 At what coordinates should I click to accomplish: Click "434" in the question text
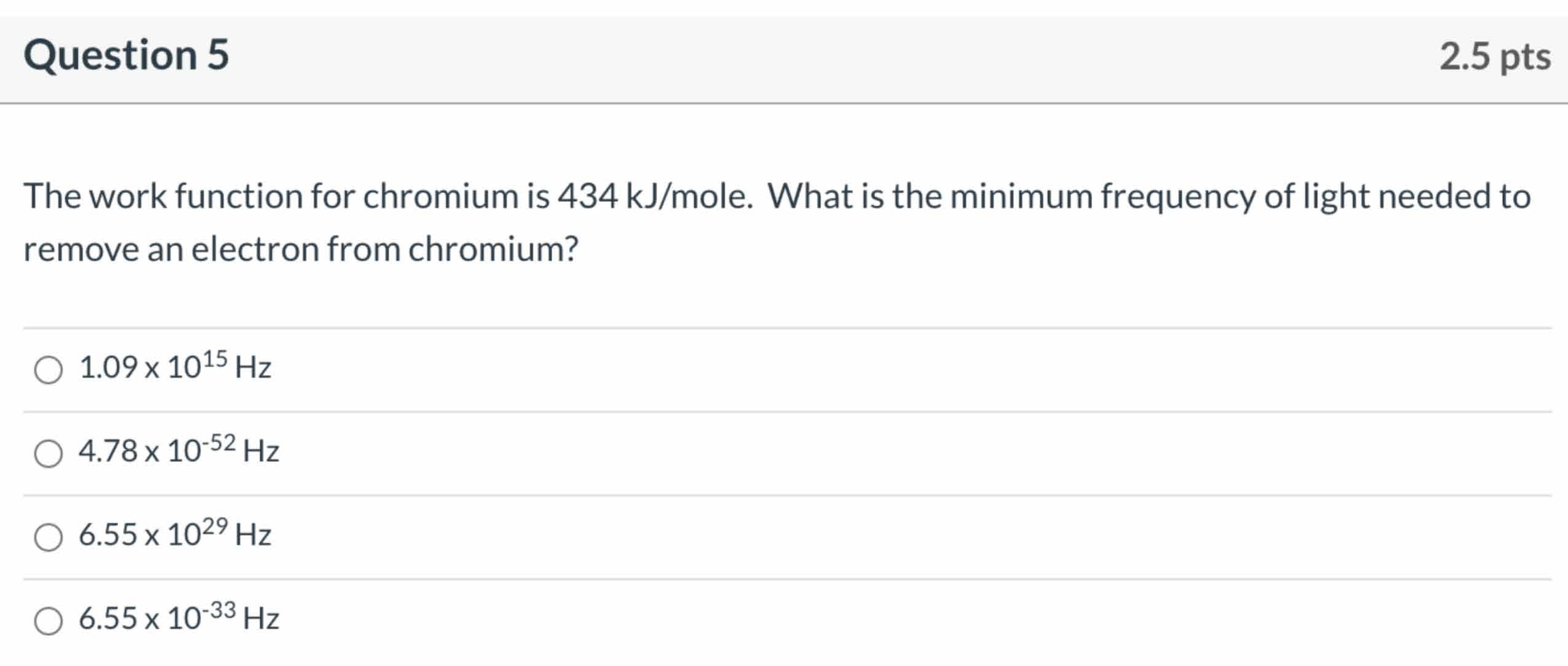[x=587, y=197]
